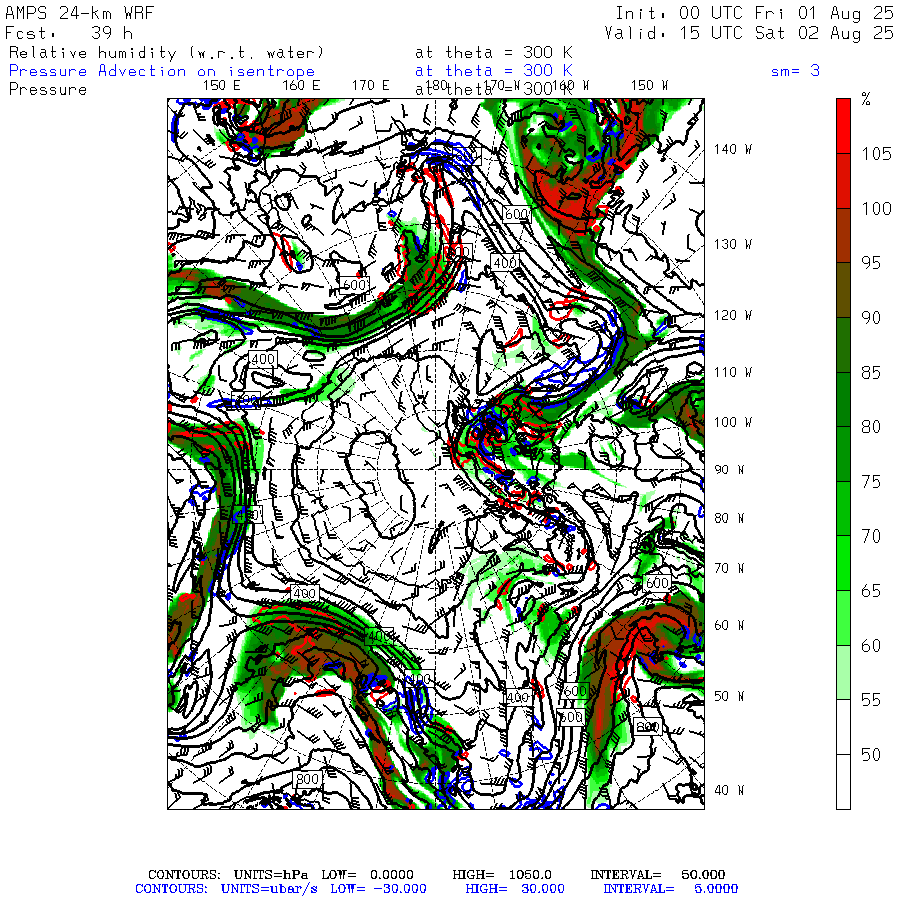Click the black "CONTOURS: UNITS=hPa" legend text

(228, 875)
